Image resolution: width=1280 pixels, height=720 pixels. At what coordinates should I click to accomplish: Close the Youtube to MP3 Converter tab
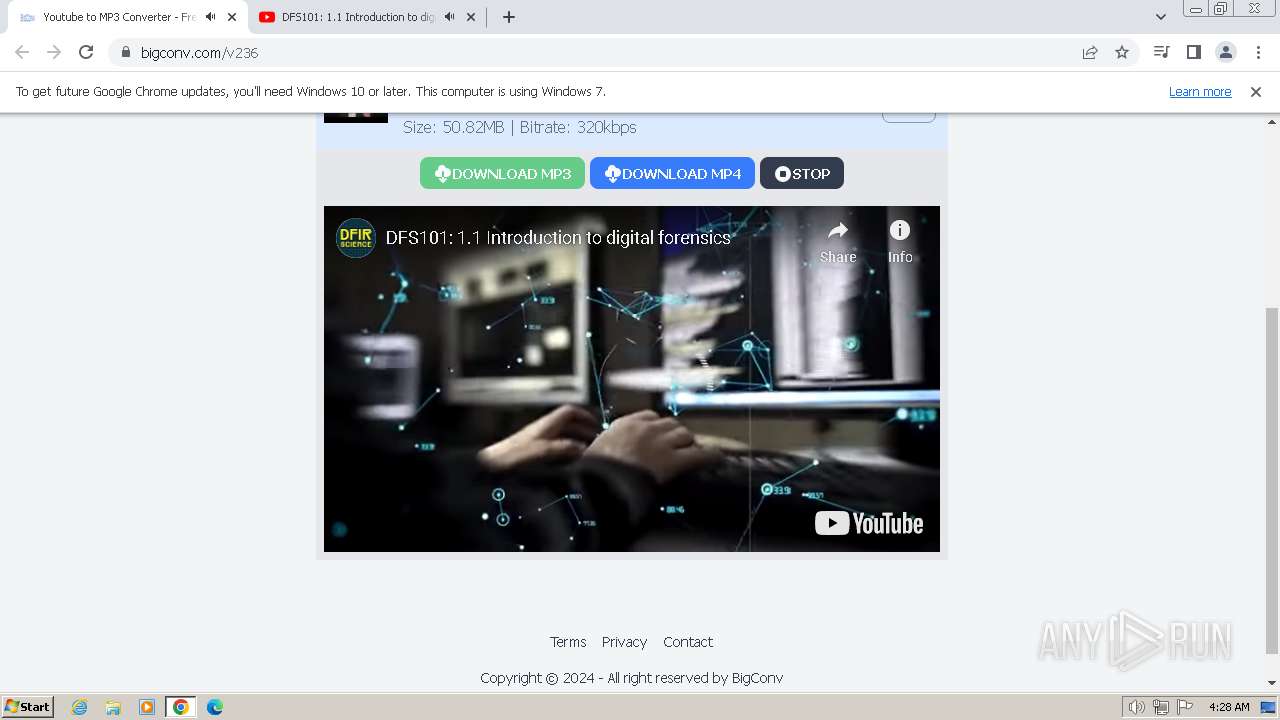click(232, 17)
